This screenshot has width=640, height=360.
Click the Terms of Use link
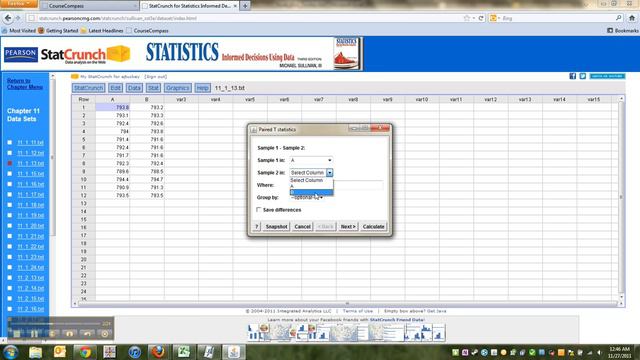click(x=358, y=311)
